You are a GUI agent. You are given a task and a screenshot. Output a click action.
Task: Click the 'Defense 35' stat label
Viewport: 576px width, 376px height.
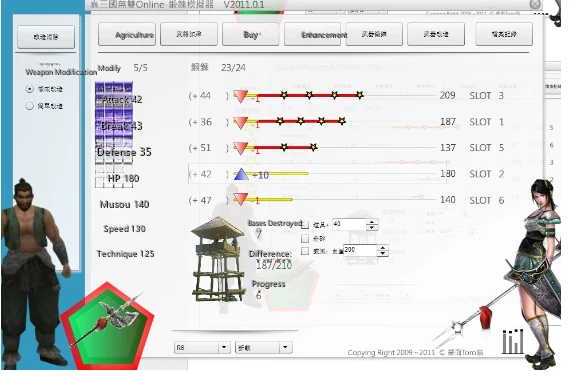(x=124, y=152)
